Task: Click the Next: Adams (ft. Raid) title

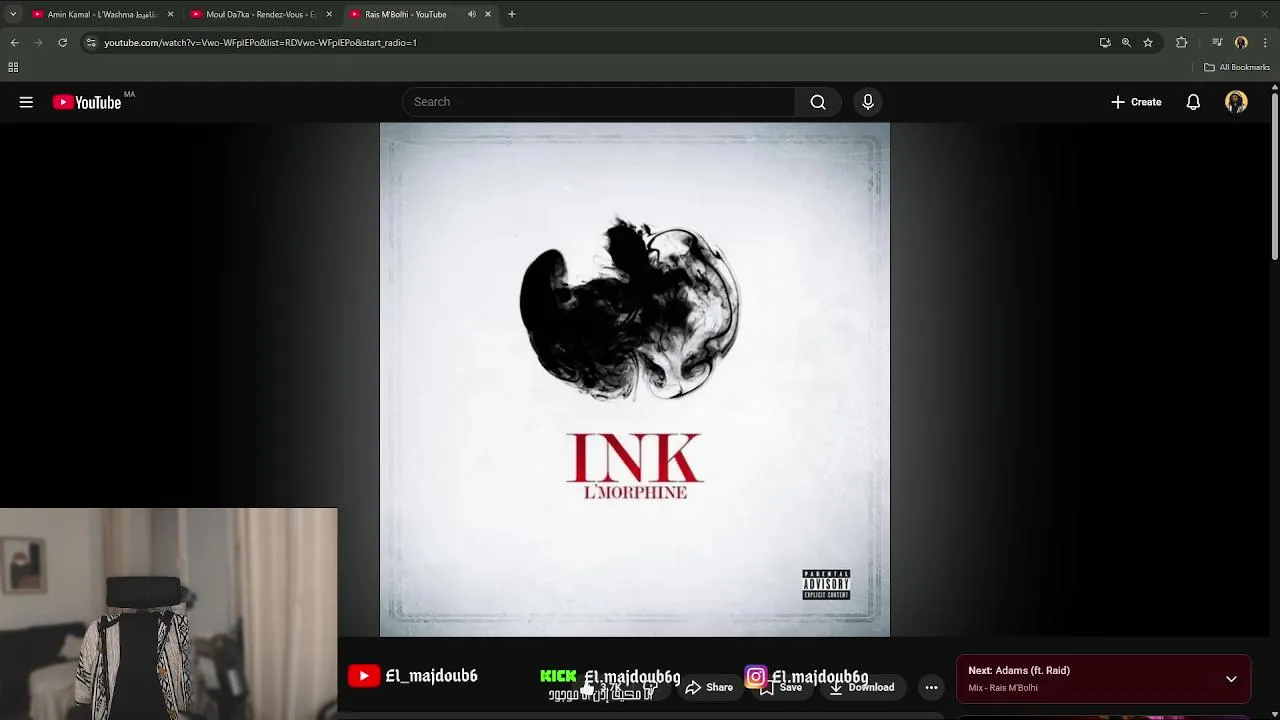Action: click(1019, 670)
